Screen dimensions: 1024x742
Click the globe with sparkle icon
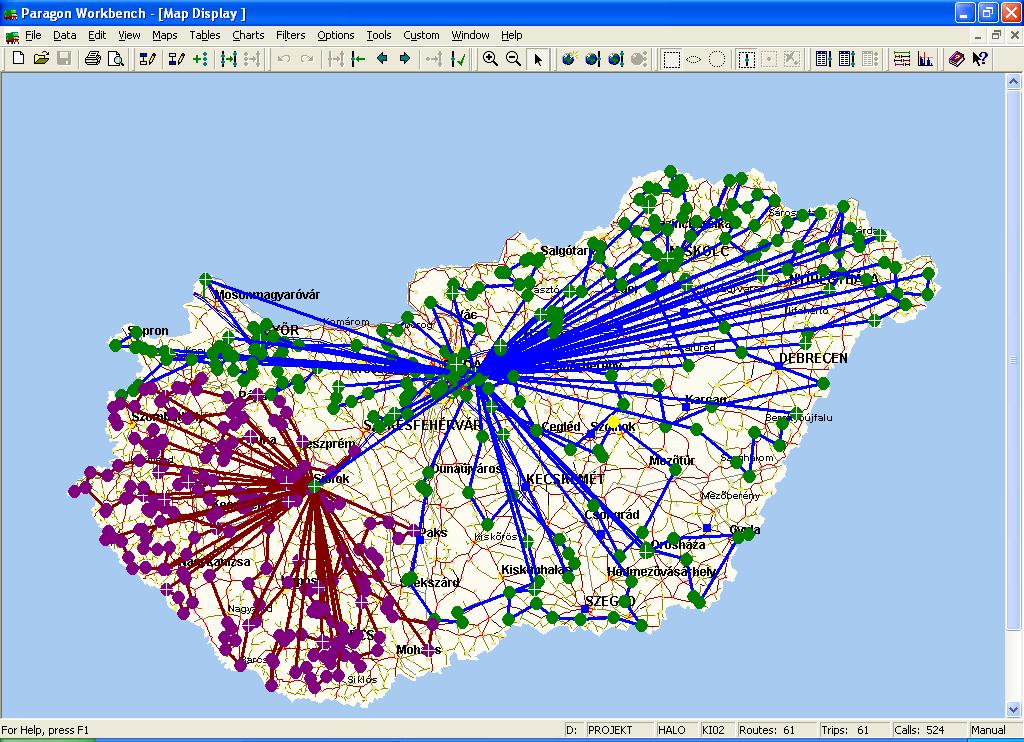point(569,59)
